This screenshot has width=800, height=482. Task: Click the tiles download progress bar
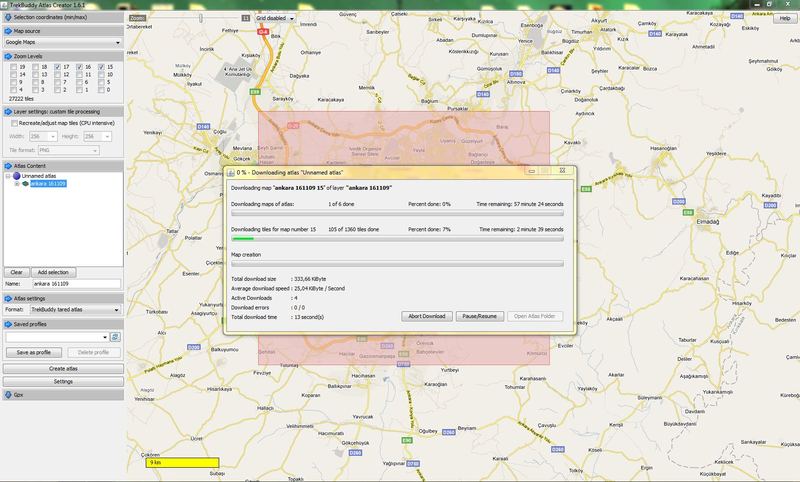click(397, 238)
